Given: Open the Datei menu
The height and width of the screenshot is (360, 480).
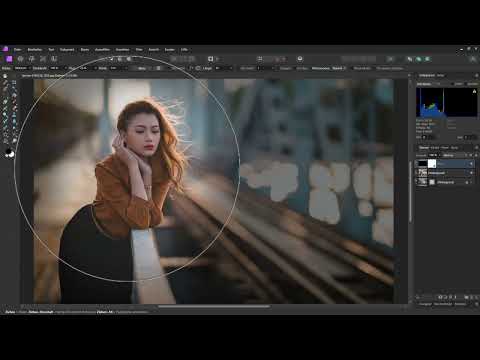Looking at the screenshot, I should pyautogui.click(x=17, y=49).
